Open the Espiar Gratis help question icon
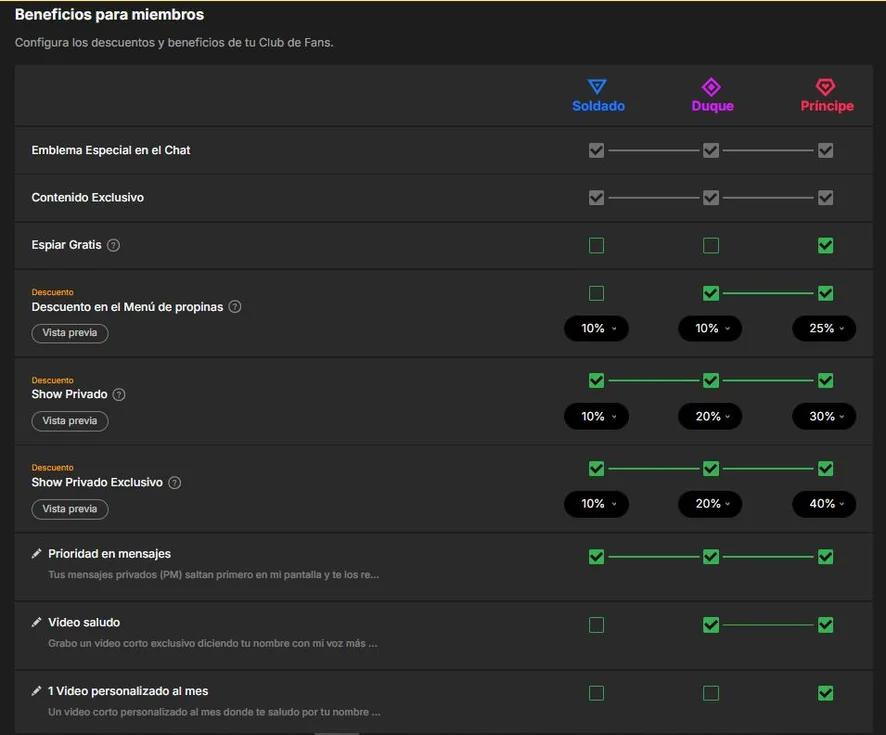Image resolution: width=886 pixels, height=735 pixels. tap(114, 245)
